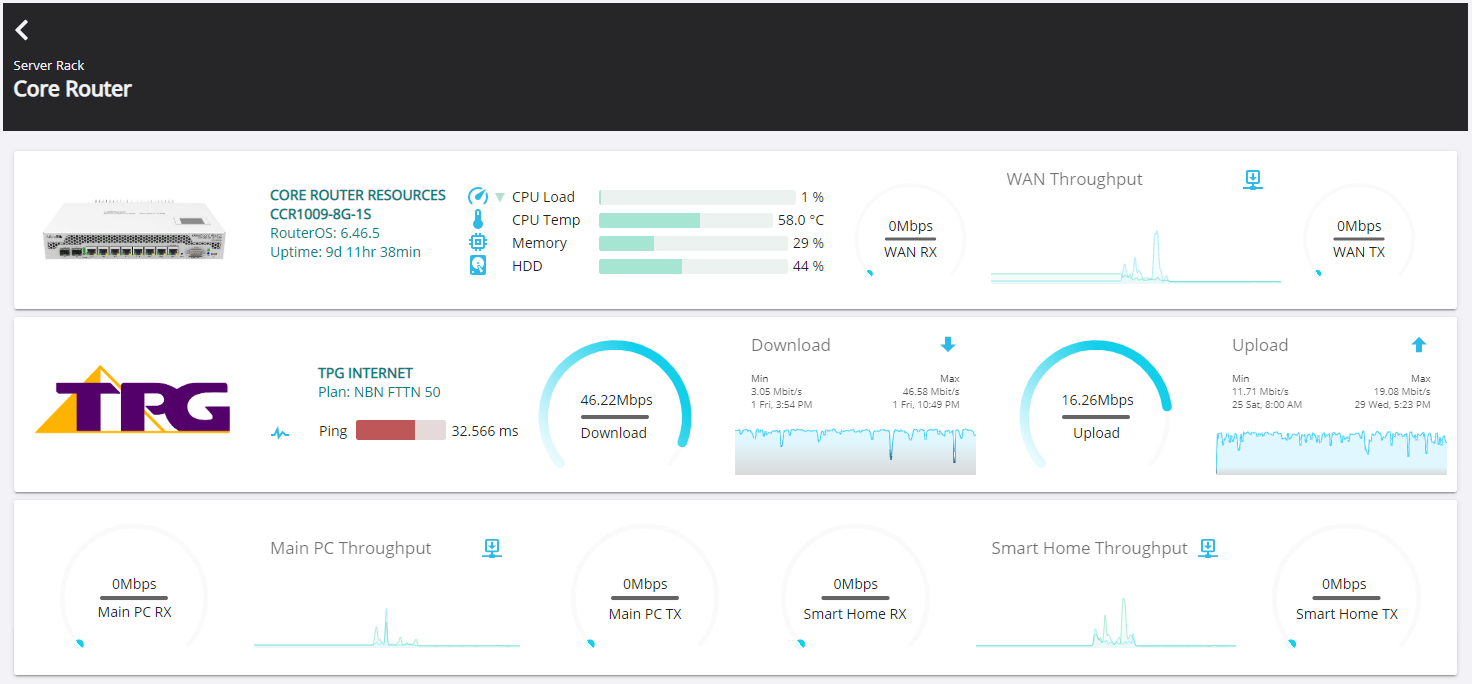Click the CPU Temp thermometer icon
Screen dimensions: 1472x684
(x=478, y=219)
